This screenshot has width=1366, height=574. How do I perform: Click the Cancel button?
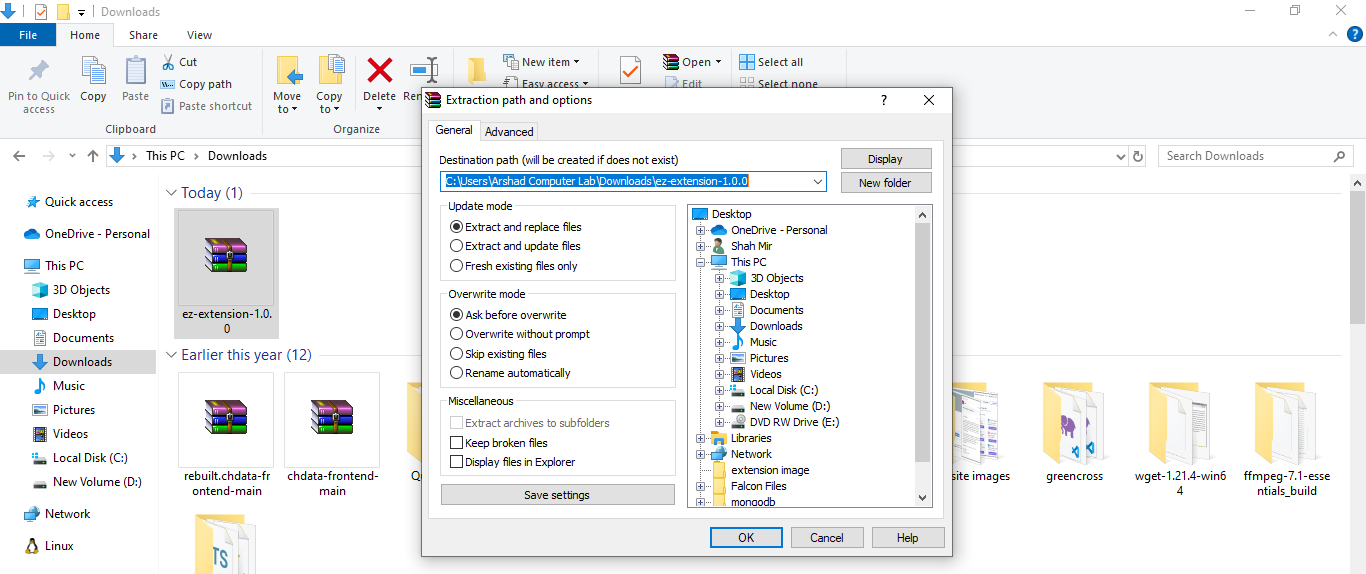827,538
